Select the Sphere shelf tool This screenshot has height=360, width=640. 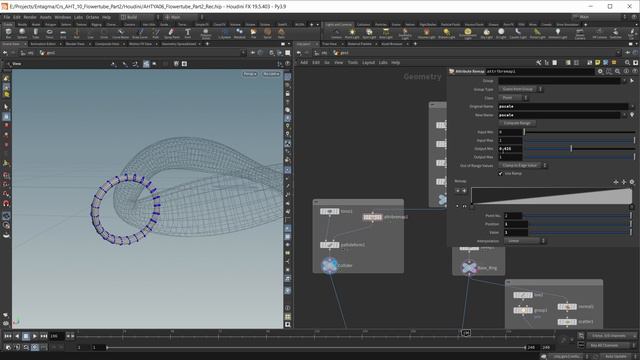tap(22, 33)
